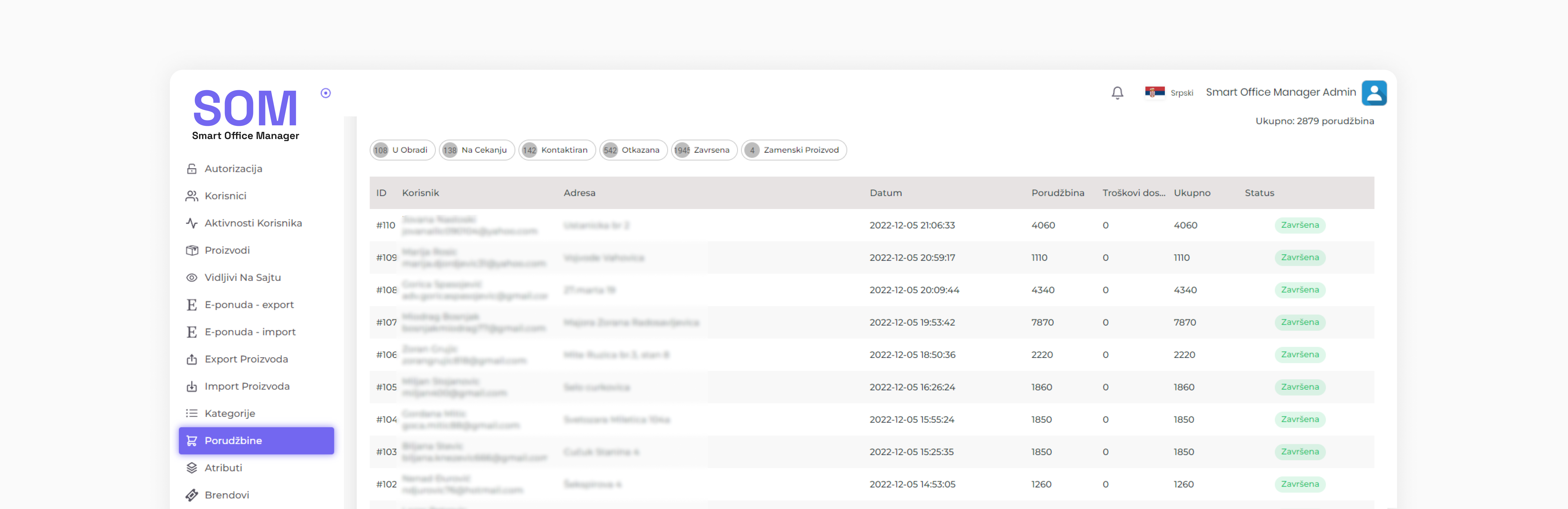Open E-ponuda - export
The width and height of the screenshot is (1568, 509).
coord(256,305)
